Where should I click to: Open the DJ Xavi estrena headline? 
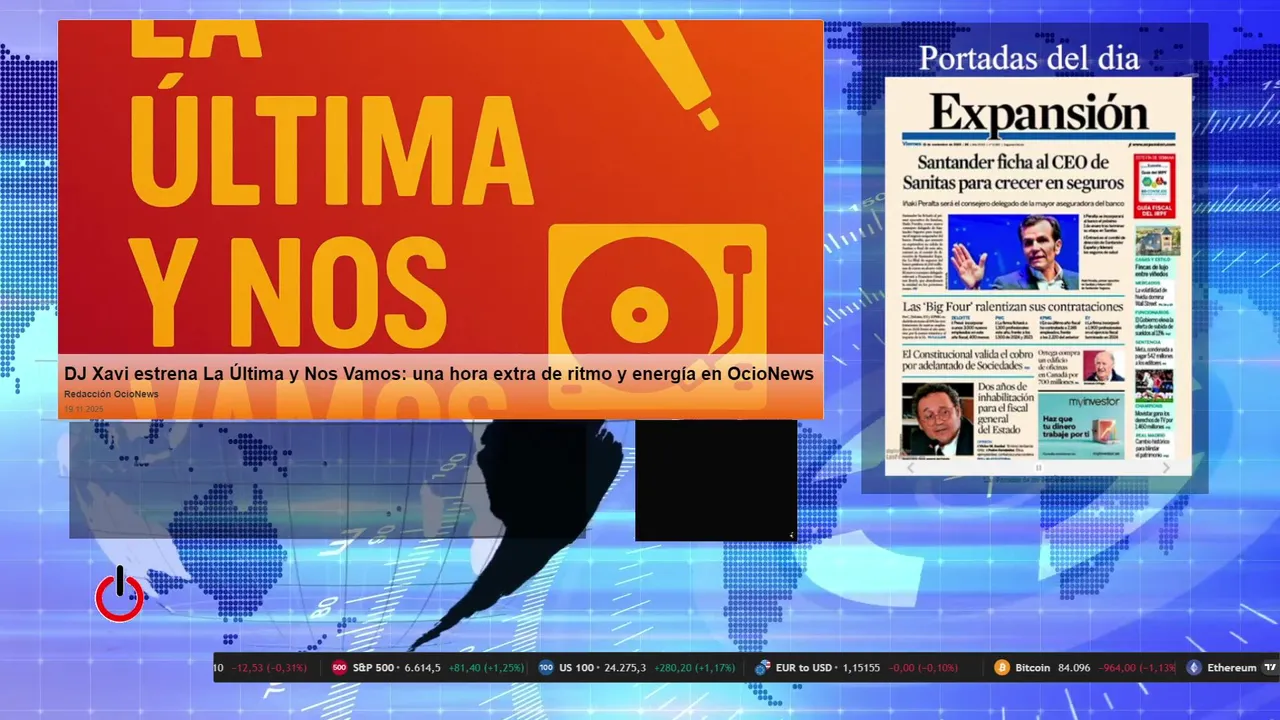coord(439,373)
